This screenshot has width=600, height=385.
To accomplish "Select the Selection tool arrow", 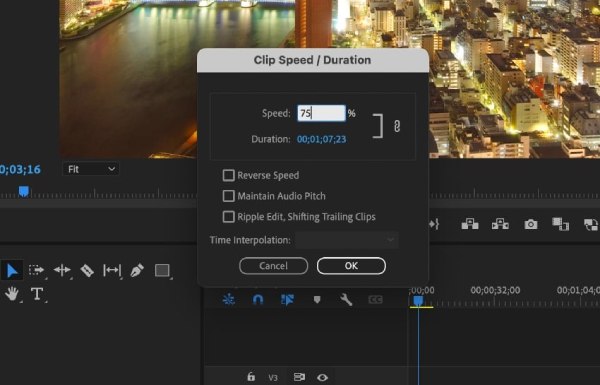I will pyautogui.click(x=12, y=271).
